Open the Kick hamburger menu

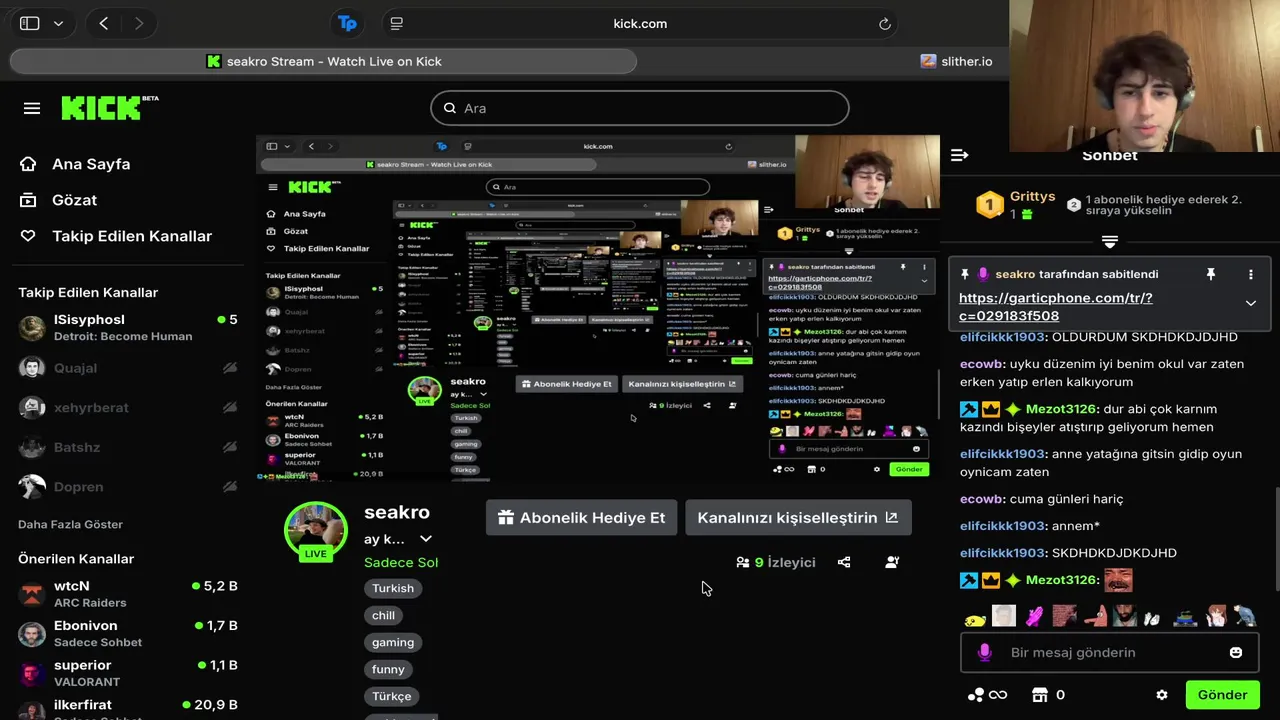pos(32,108)
